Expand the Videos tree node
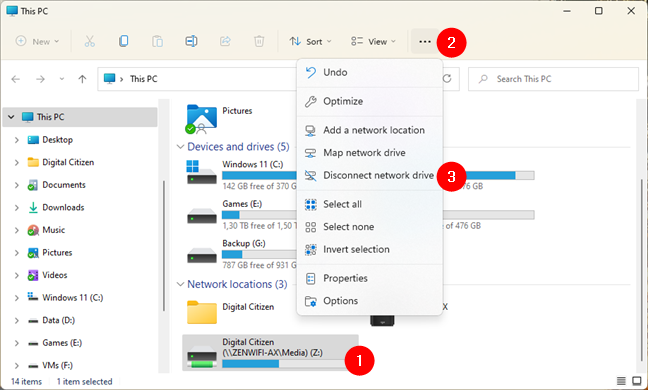 coord(17,276)
